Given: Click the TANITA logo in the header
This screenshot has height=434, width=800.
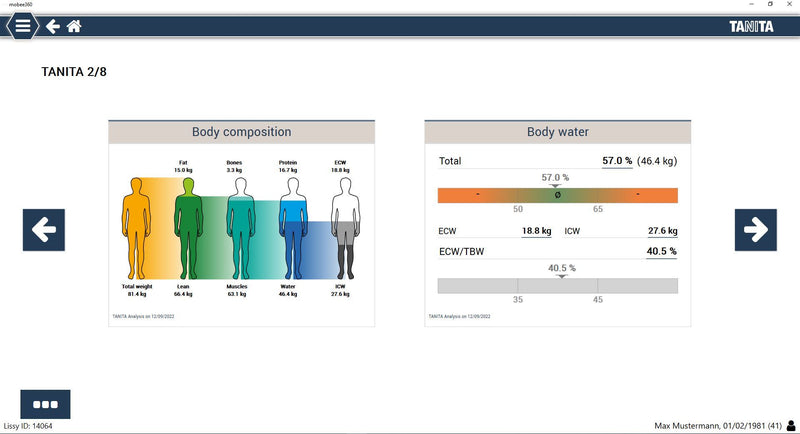Looking at the screenshot, I should 750,27.
